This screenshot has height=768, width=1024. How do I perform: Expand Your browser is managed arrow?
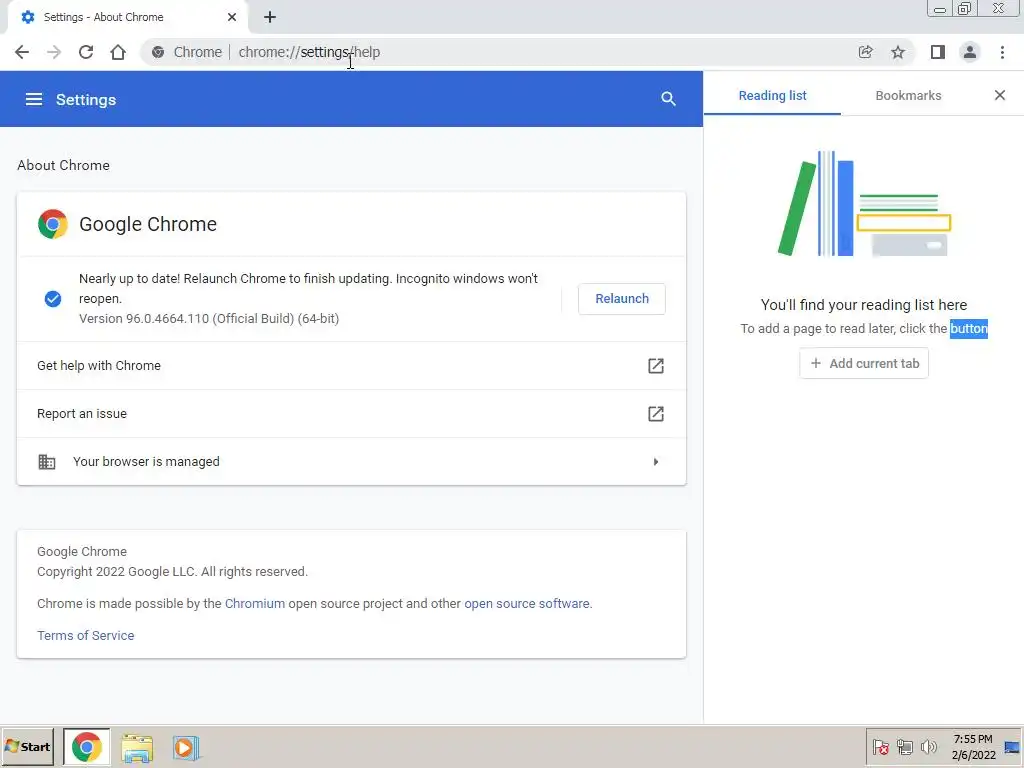pos(656,462)
